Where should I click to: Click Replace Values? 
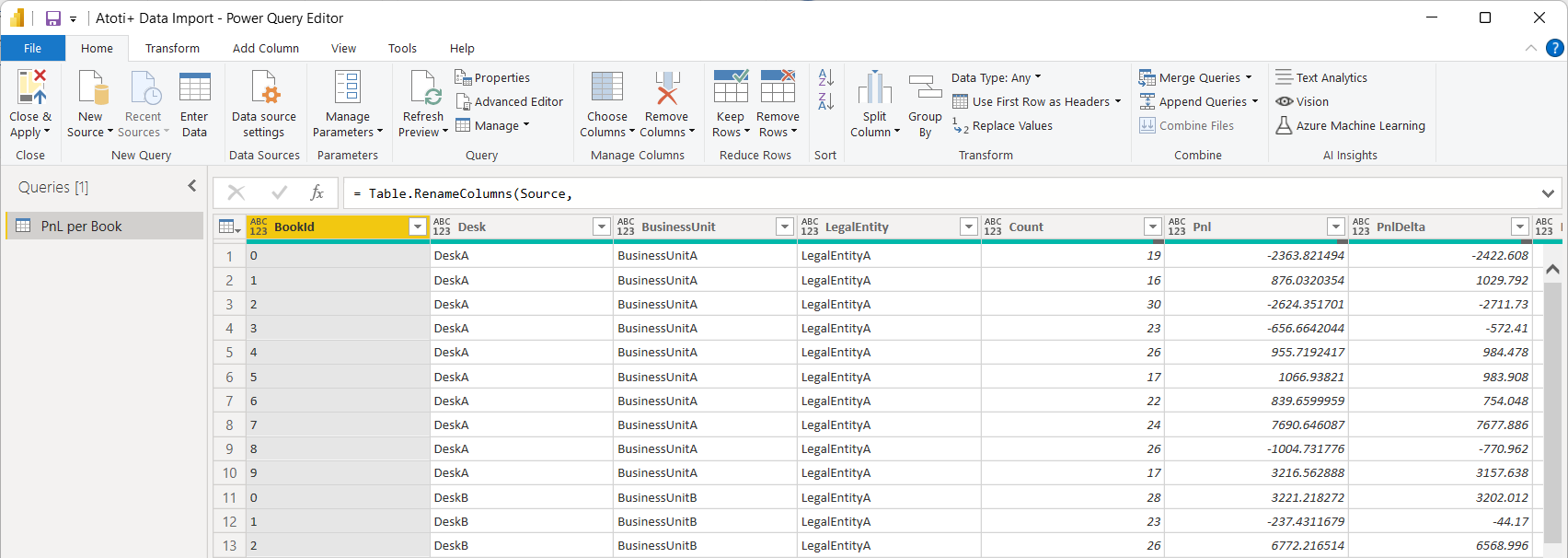(1003, 126)
